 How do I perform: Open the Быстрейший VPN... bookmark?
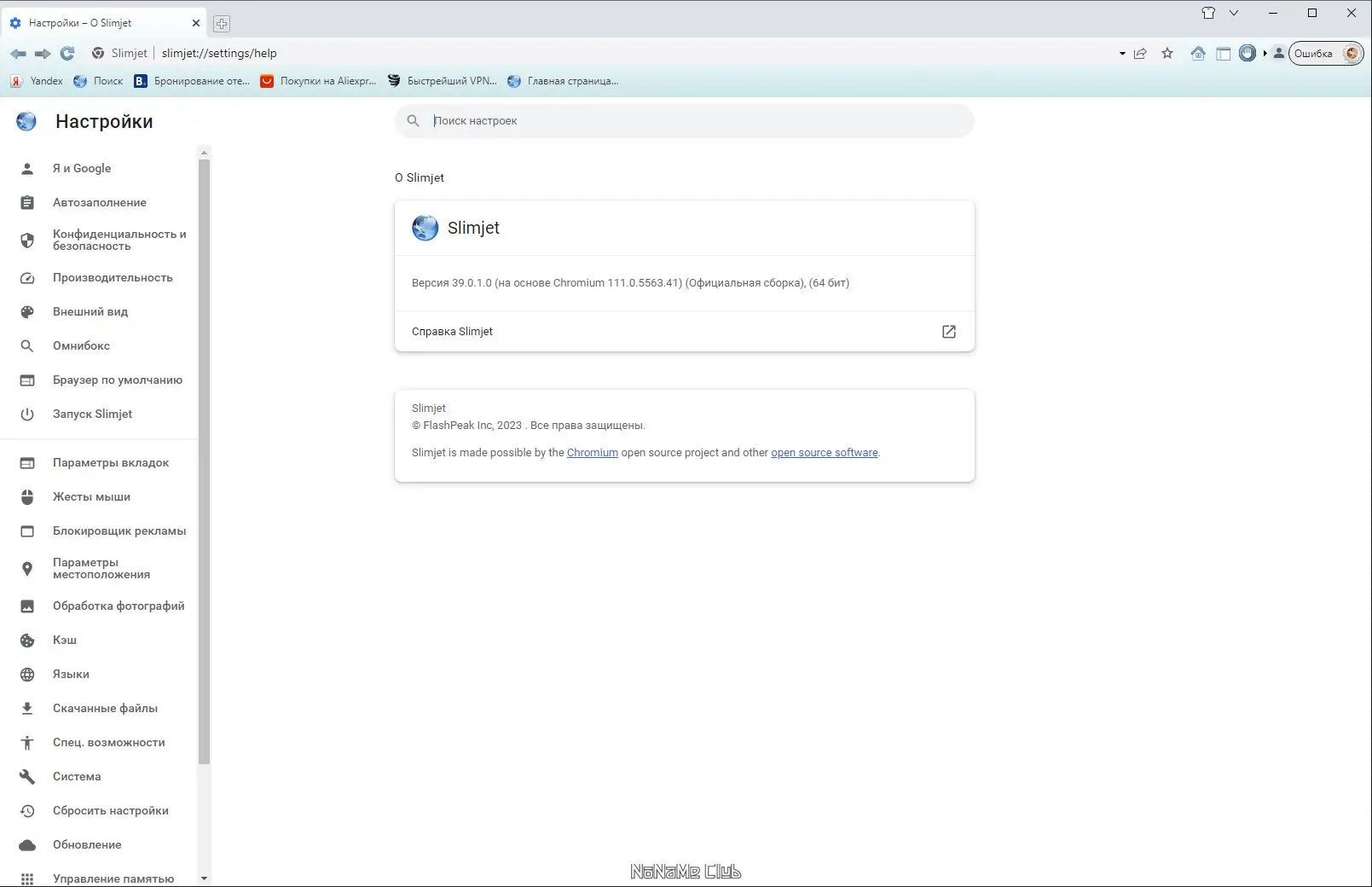(x=442, y=81)
